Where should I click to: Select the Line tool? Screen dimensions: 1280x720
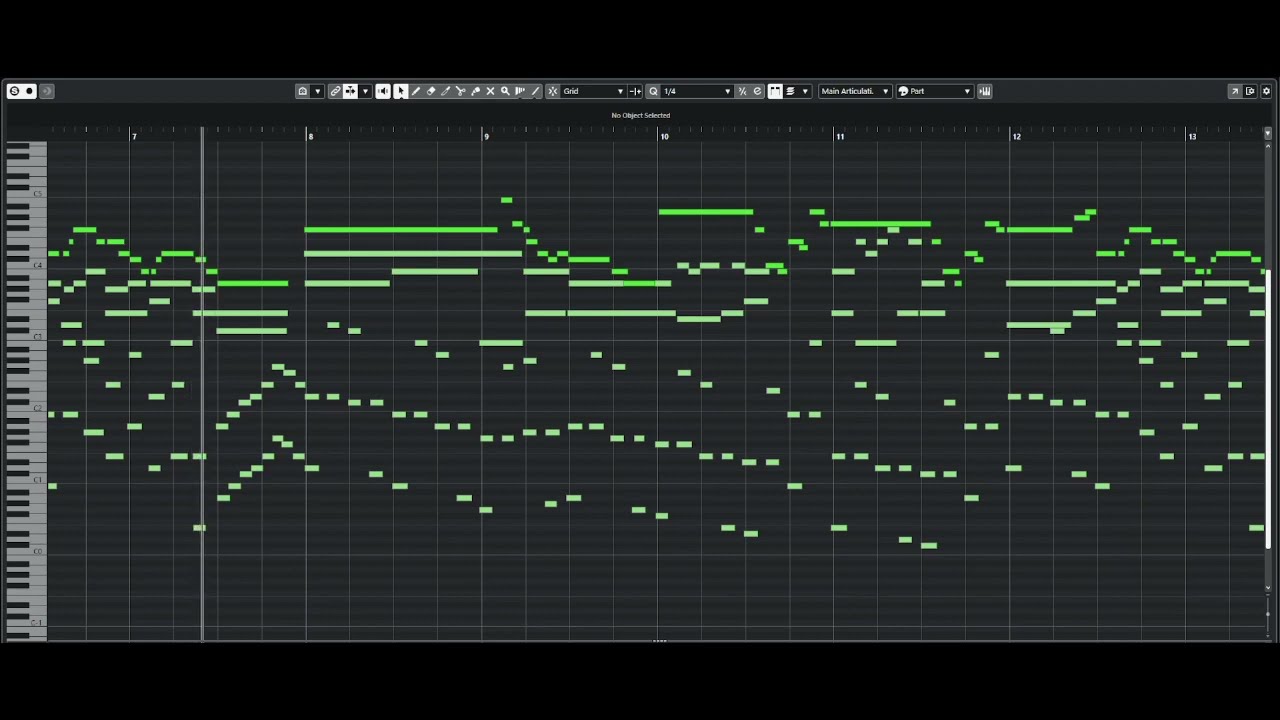click(x=535, y=91)
